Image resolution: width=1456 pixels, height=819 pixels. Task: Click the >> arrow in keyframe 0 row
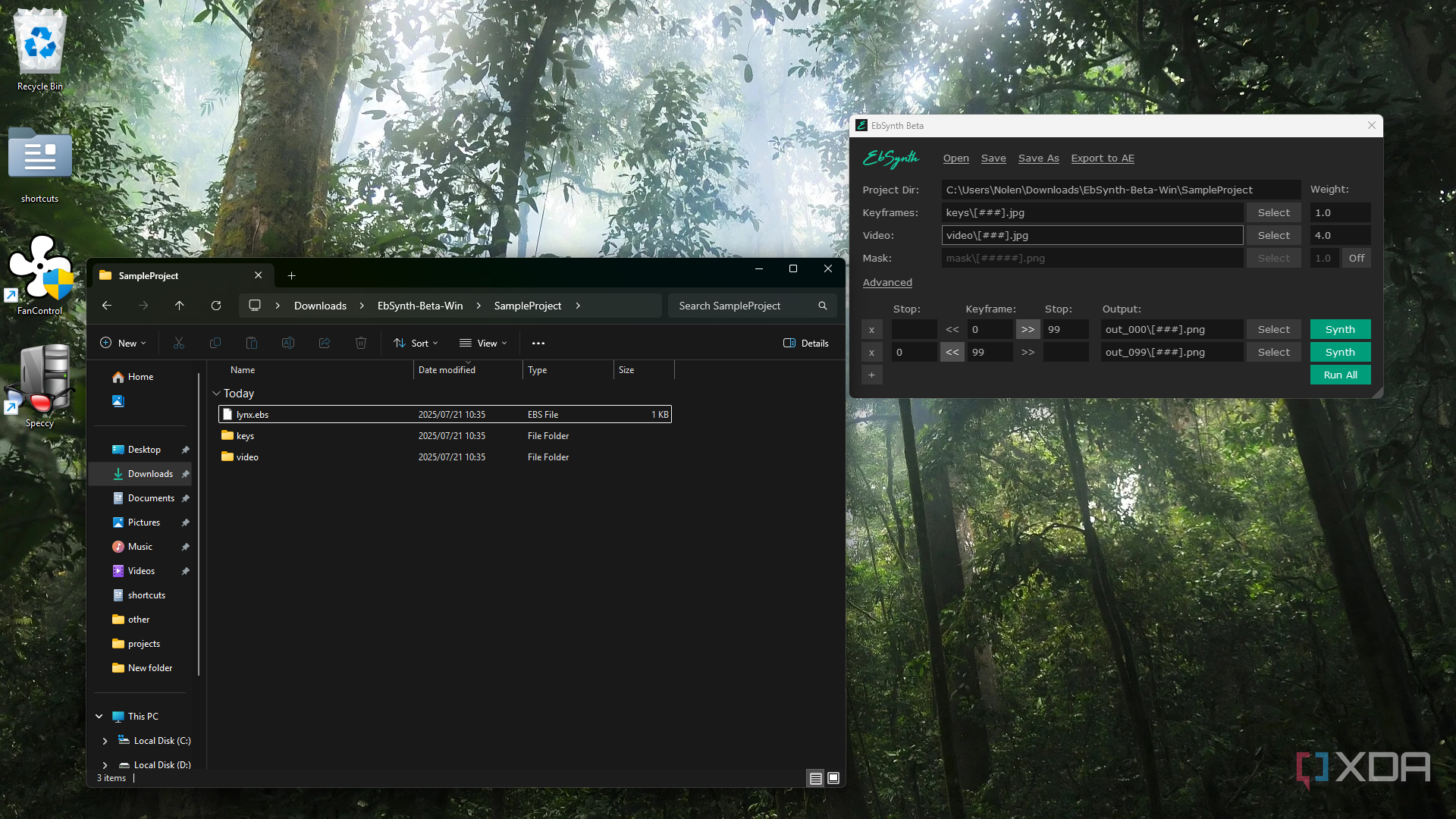point(1028,330)
